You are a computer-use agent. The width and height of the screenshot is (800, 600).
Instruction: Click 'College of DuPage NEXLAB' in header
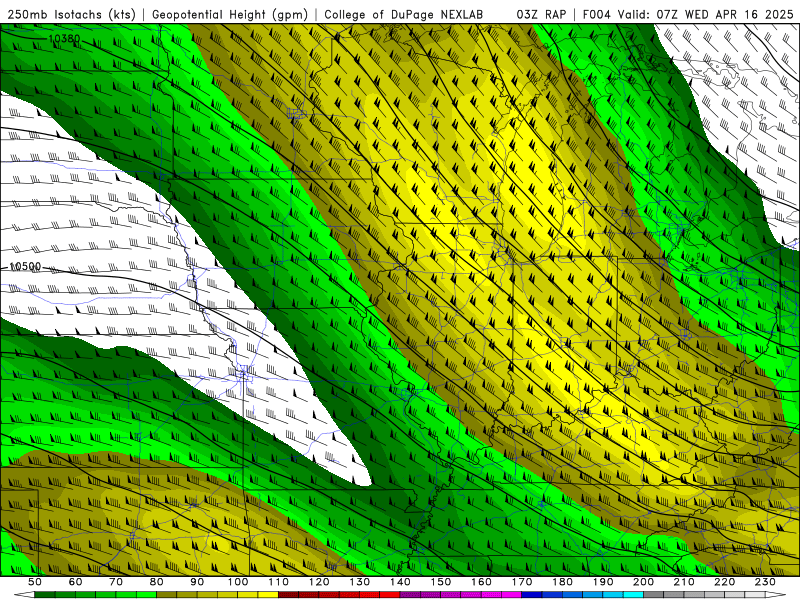404,15
